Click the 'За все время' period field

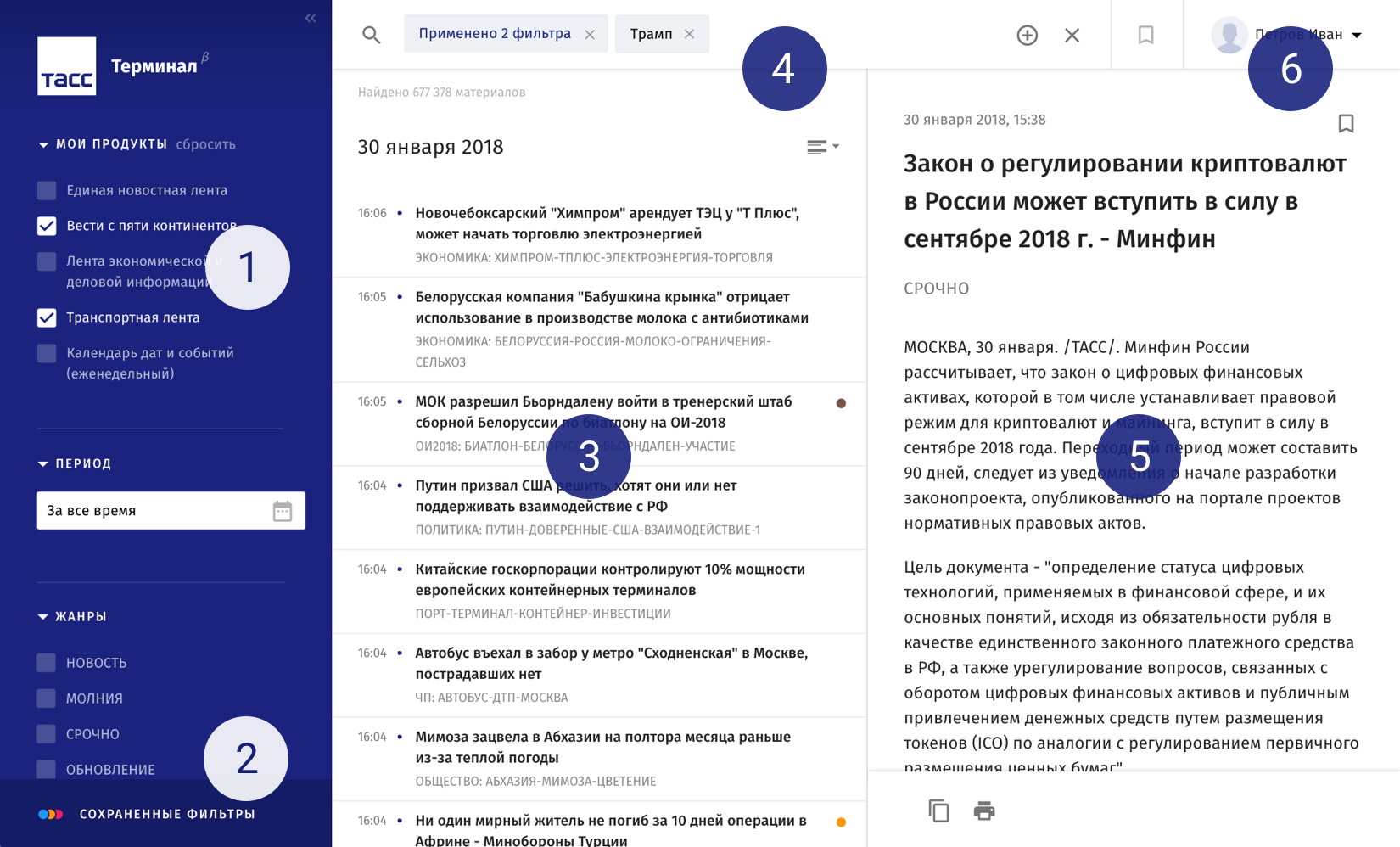click(x=171, y=511)
